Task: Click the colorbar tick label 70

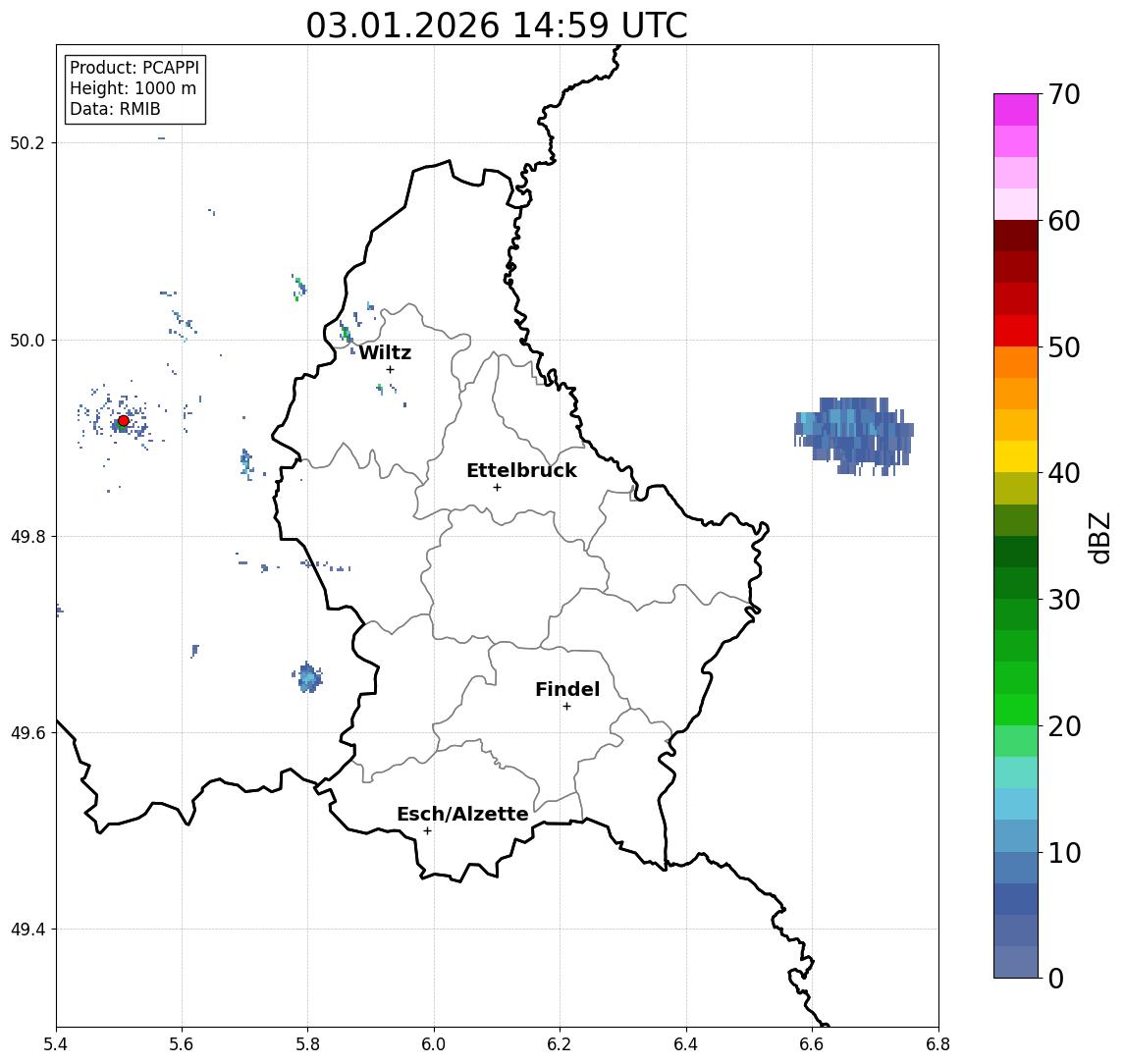Action: pyautogui.click(x=1064, y=94)
